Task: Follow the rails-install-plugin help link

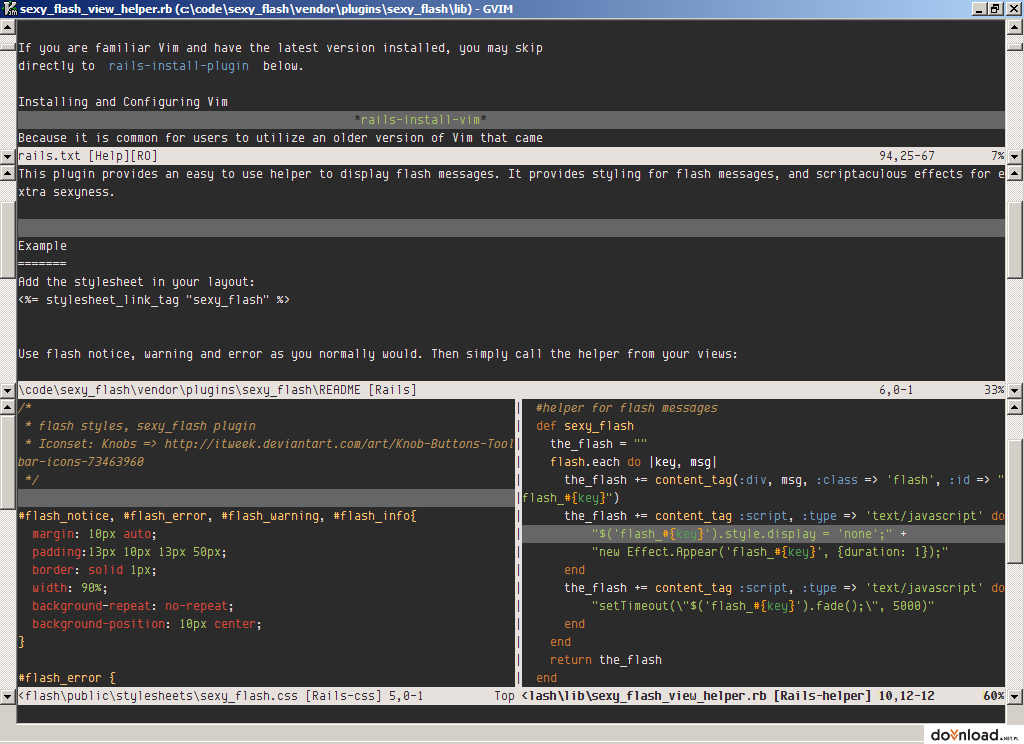Action: [178, 66]
